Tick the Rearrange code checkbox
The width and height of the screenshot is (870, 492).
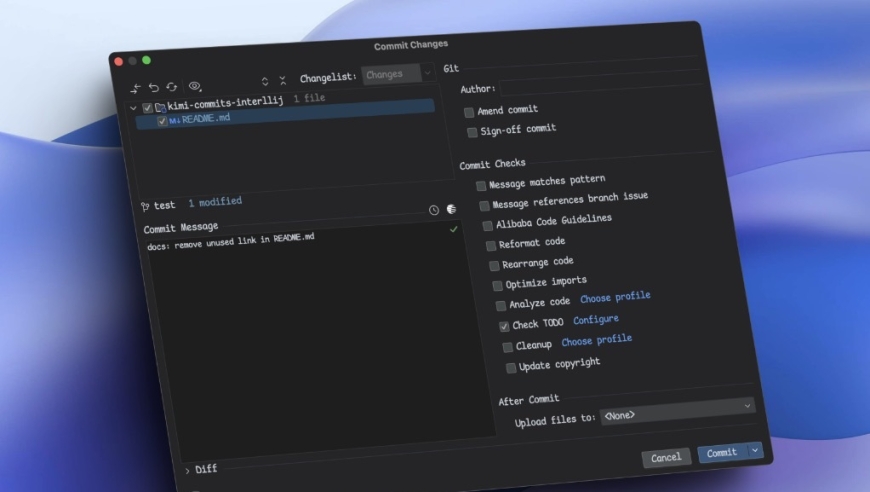(494, 266)
